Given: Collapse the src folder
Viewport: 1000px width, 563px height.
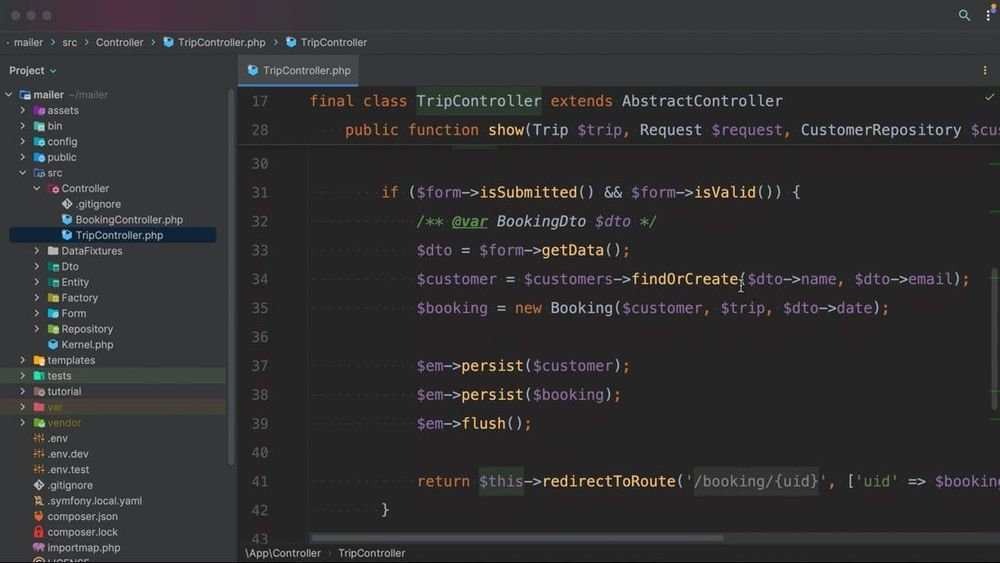Looking at the screenshot, I should [x=23, y=173].
